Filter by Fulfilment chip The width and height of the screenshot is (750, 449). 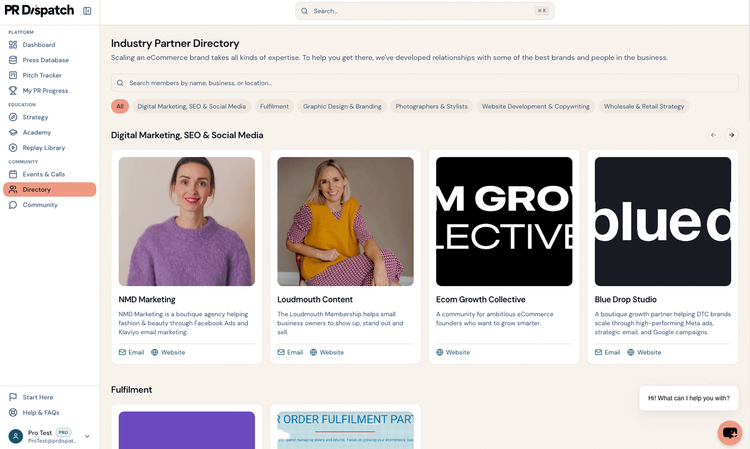(274, 107)
